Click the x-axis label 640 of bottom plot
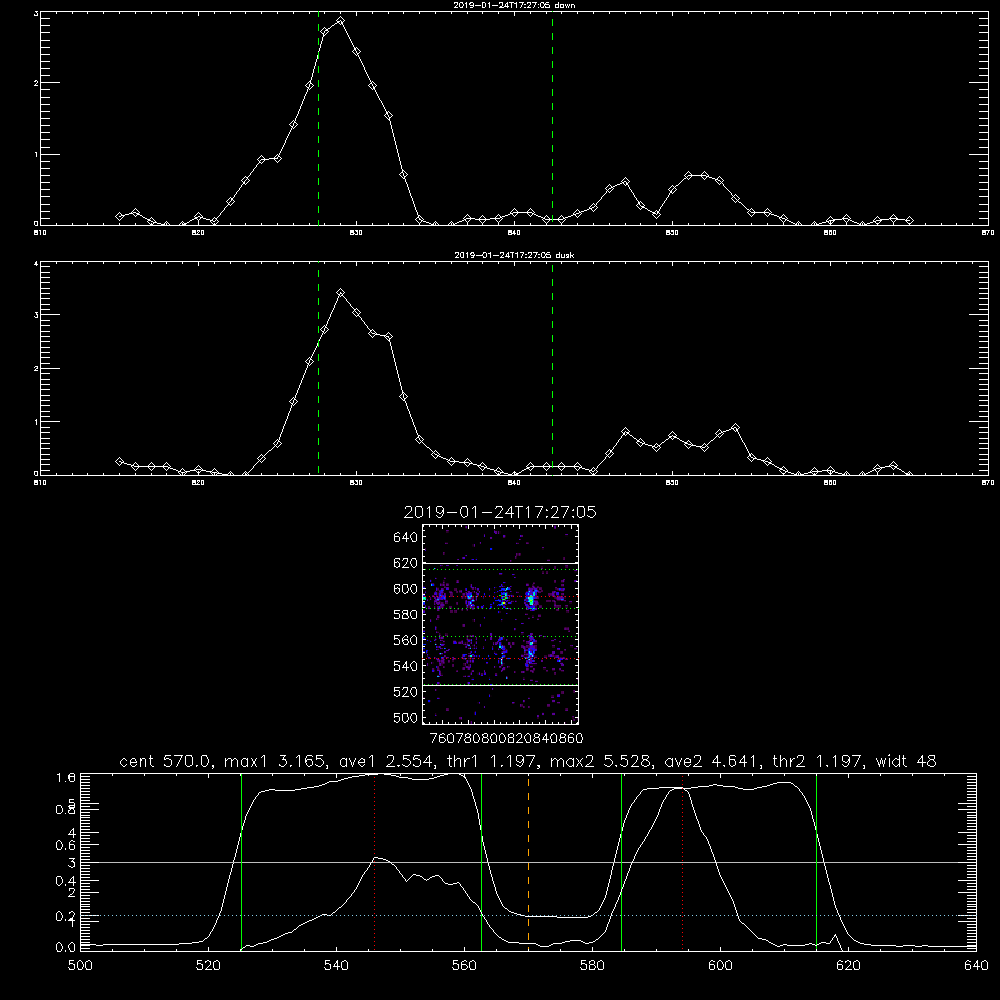The width and height of the screenshot is (1000, 1000). tap(976, 966)
